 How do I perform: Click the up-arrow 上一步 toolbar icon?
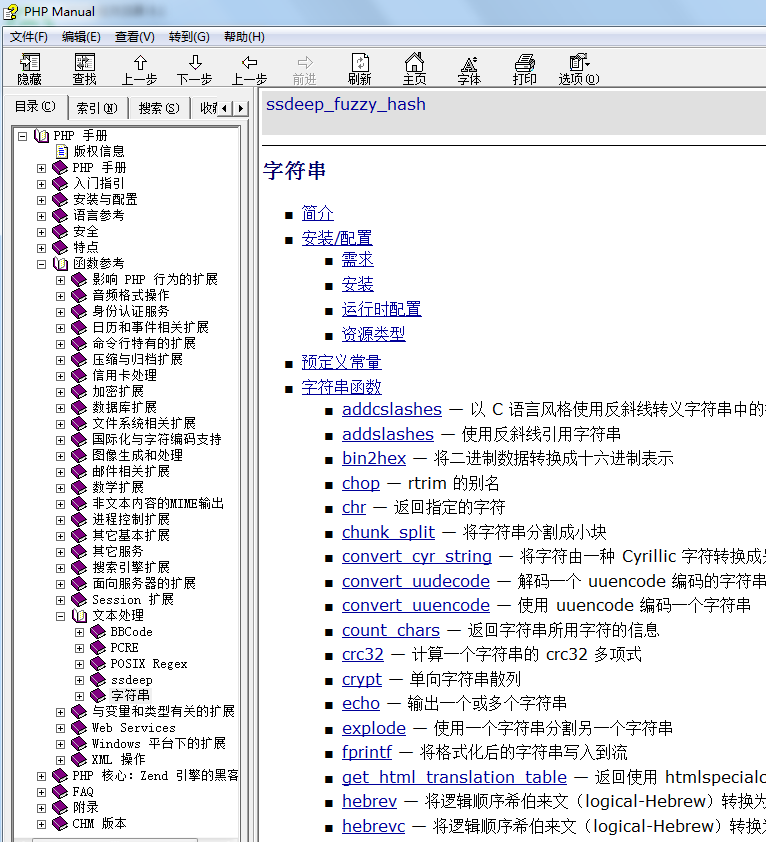(x=140, y=63)
